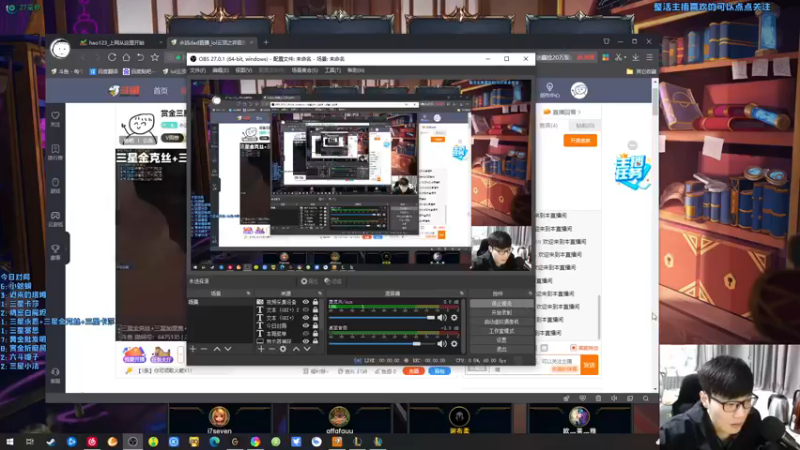Viewport: 800px width, 450px height.
Task: Open the browser hamburger menu icon
Action: (649, 57)
